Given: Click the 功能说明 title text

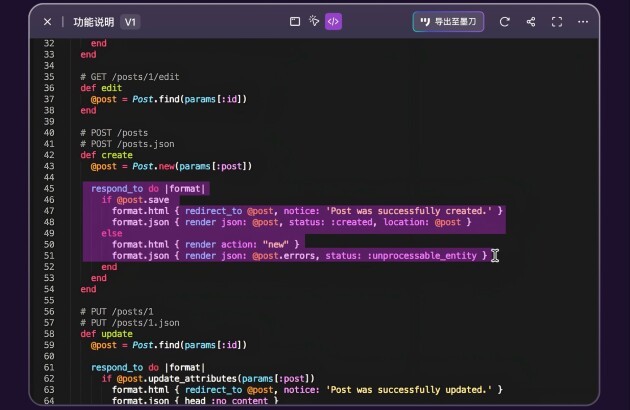Looking at the screenshot, I should point(94,22).
